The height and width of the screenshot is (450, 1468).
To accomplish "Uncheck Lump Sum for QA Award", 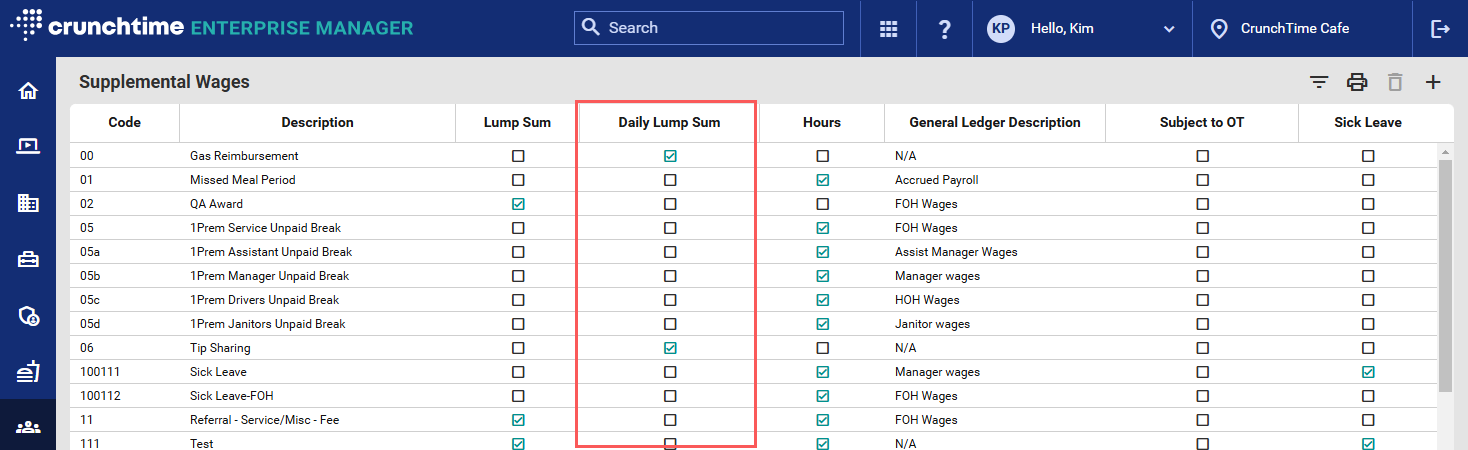I will pos(518,204).
